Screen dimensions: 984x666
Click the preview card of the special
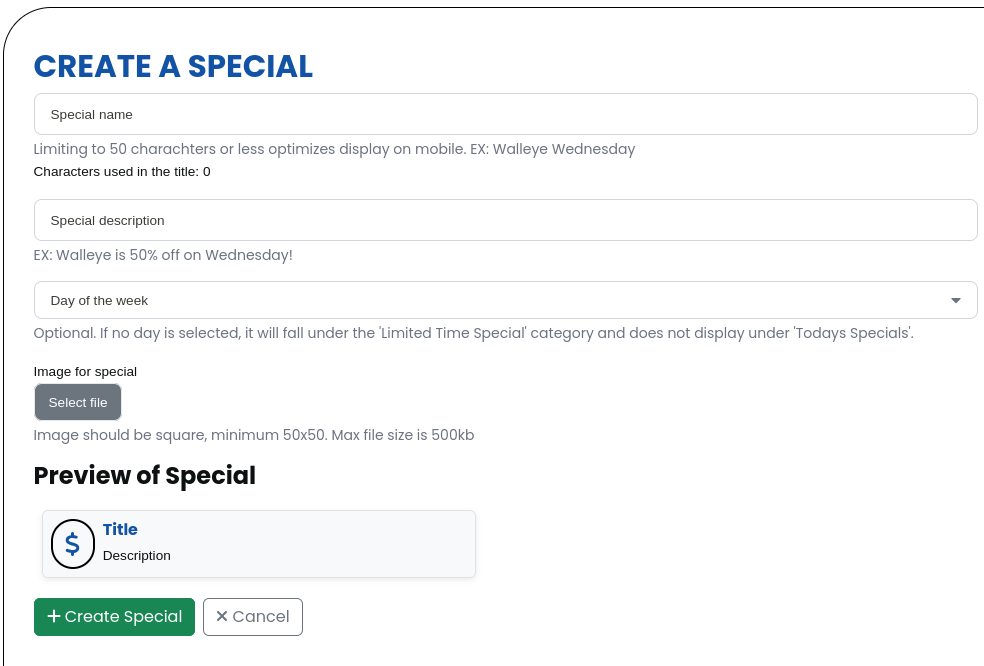coord(259,544)
